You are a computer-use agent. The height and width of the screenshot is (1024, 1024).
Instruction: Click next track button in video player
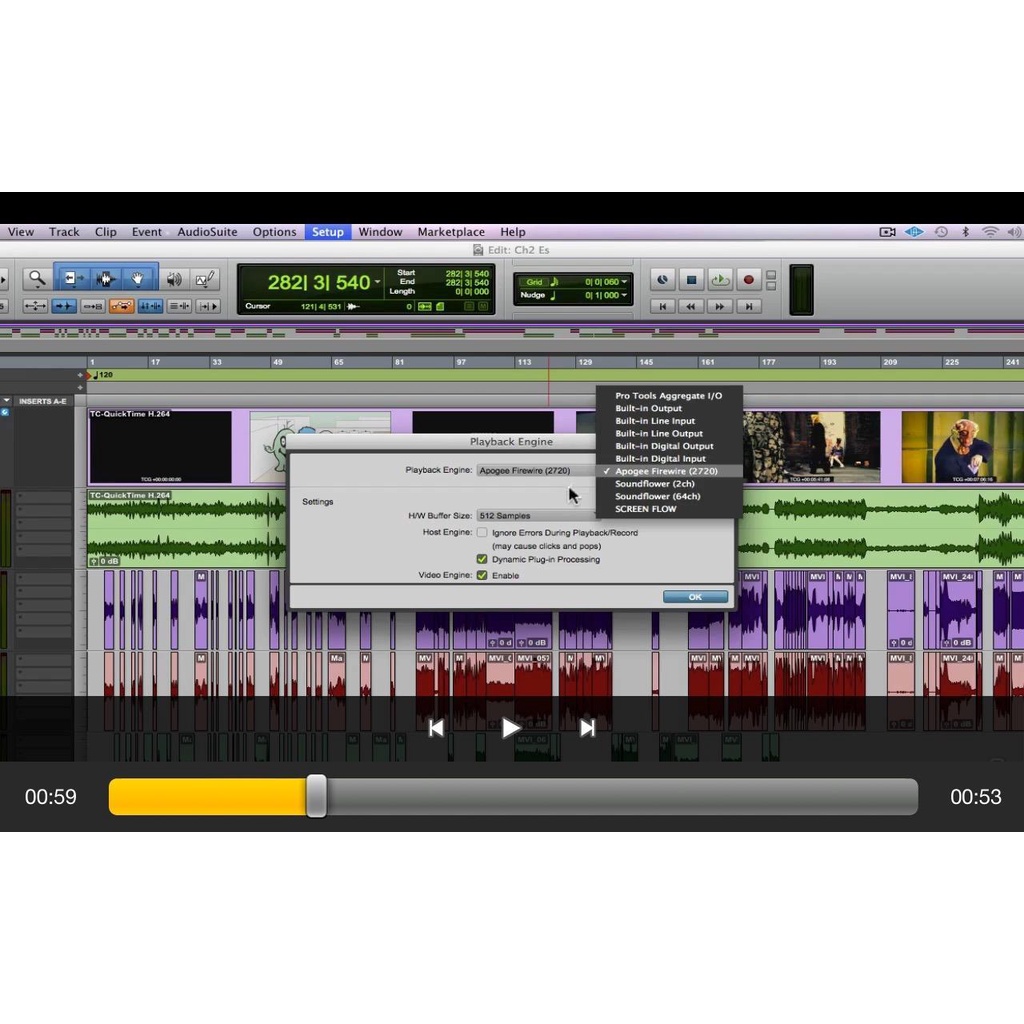[587, 728]
